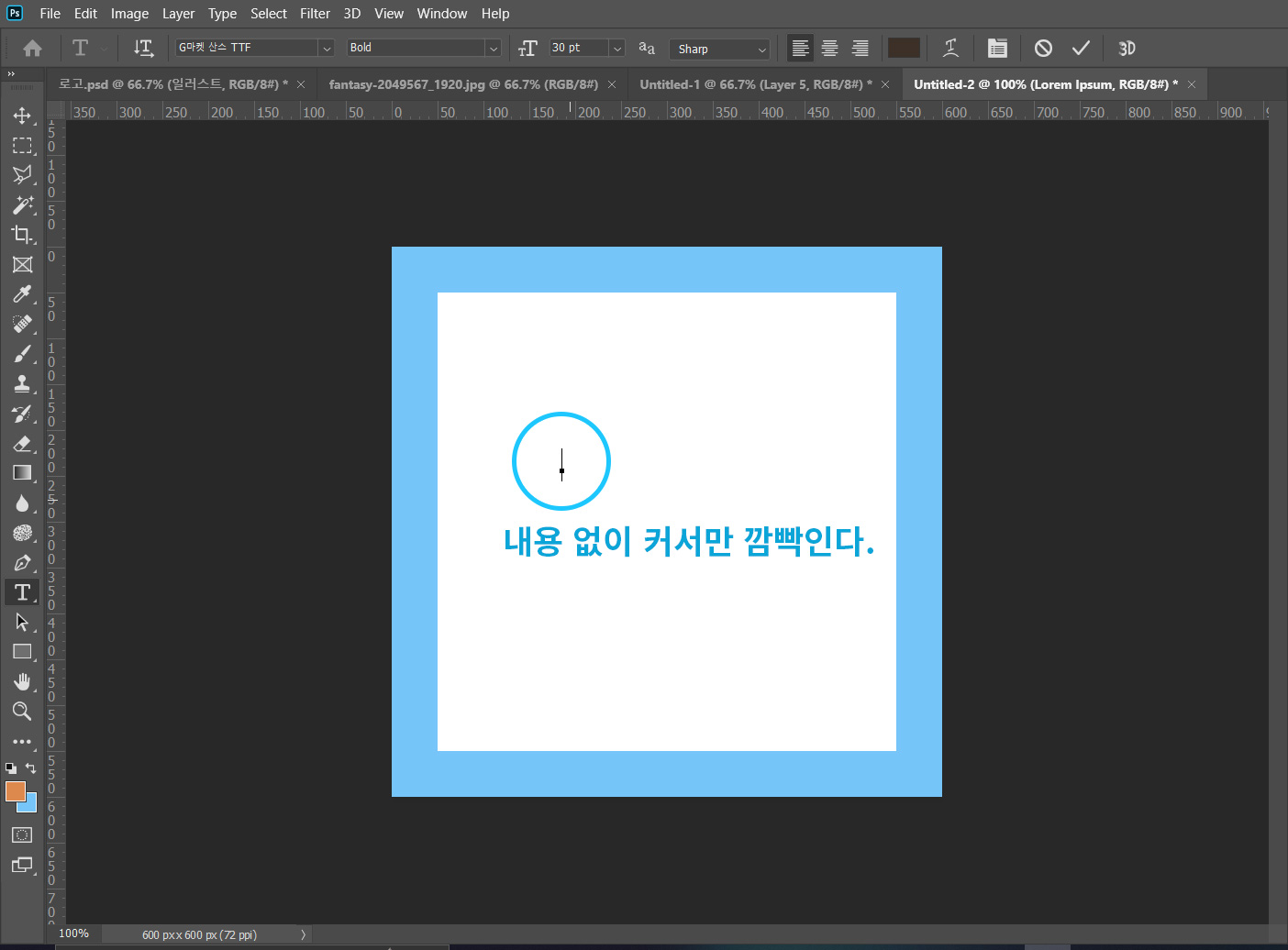
Task: Commit current text edits
Action: [1082, 49]
